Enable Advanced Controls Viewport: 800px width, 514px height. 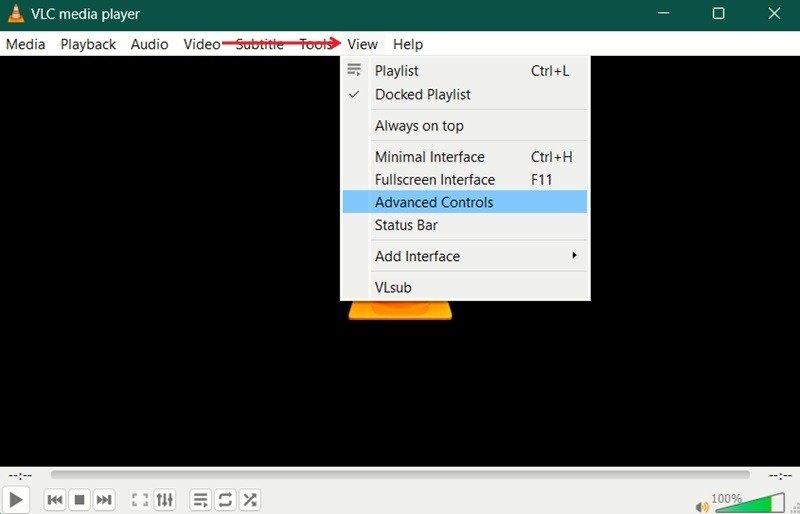tap(465, 202)
